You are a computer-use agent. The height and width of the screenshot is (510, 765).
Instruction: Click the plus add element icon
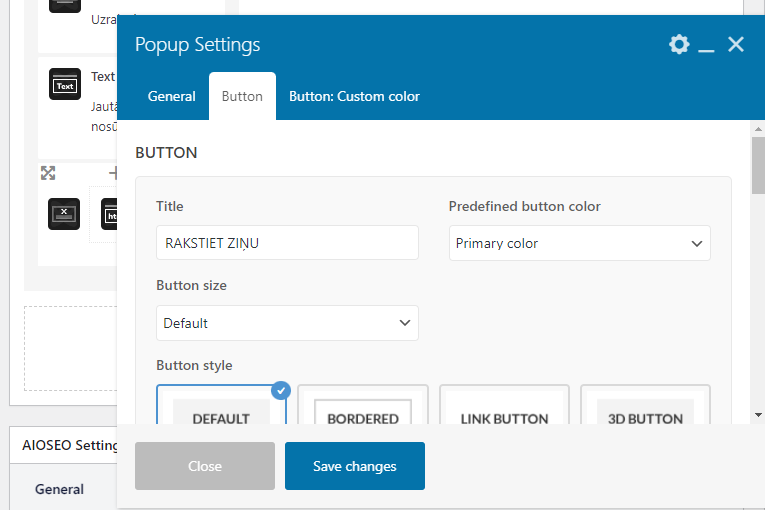[113, 173]
